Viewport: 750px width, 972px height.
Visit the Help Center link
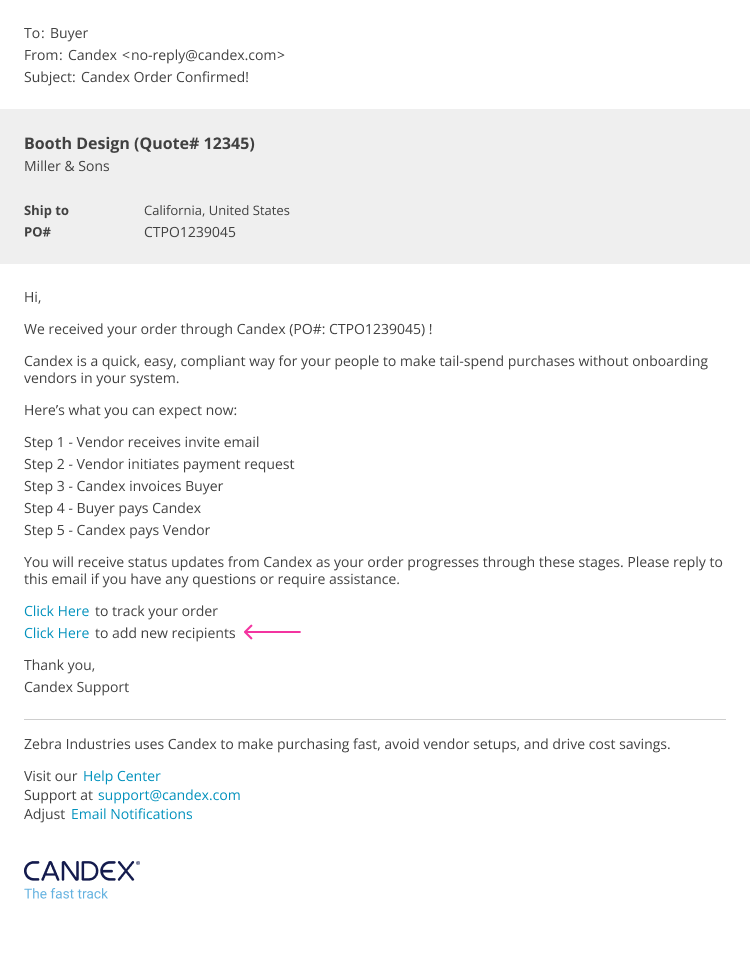pos(121,776)
